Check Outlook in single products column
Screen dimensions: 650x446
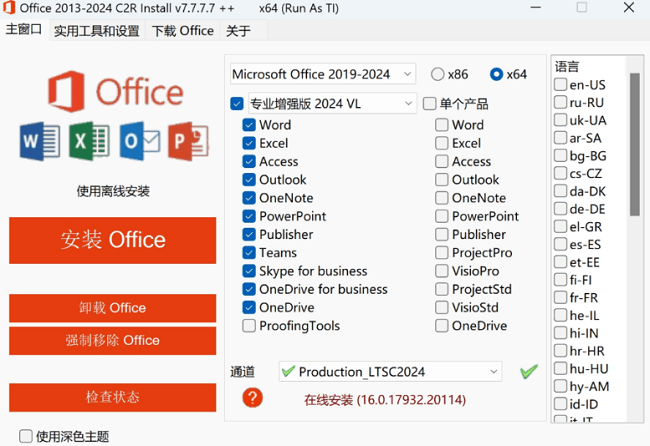tap(441, 179)
